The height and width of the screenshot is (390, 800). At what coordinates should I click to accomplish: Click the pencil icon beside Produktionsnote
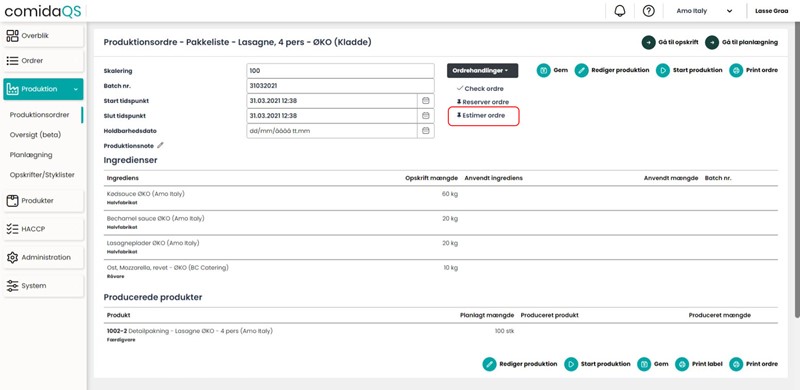[x=160, y=145]
